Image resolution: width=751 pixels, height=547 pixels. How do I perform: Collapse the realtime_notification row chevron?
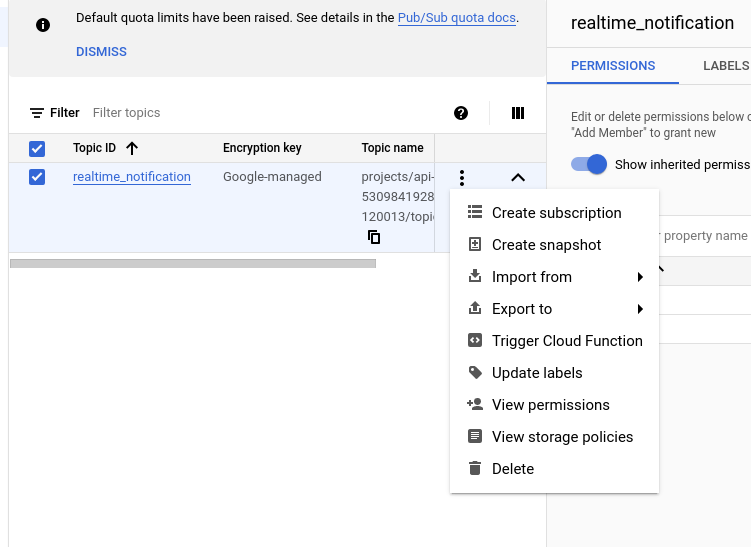pyautogui.click(x=517, y=178)
